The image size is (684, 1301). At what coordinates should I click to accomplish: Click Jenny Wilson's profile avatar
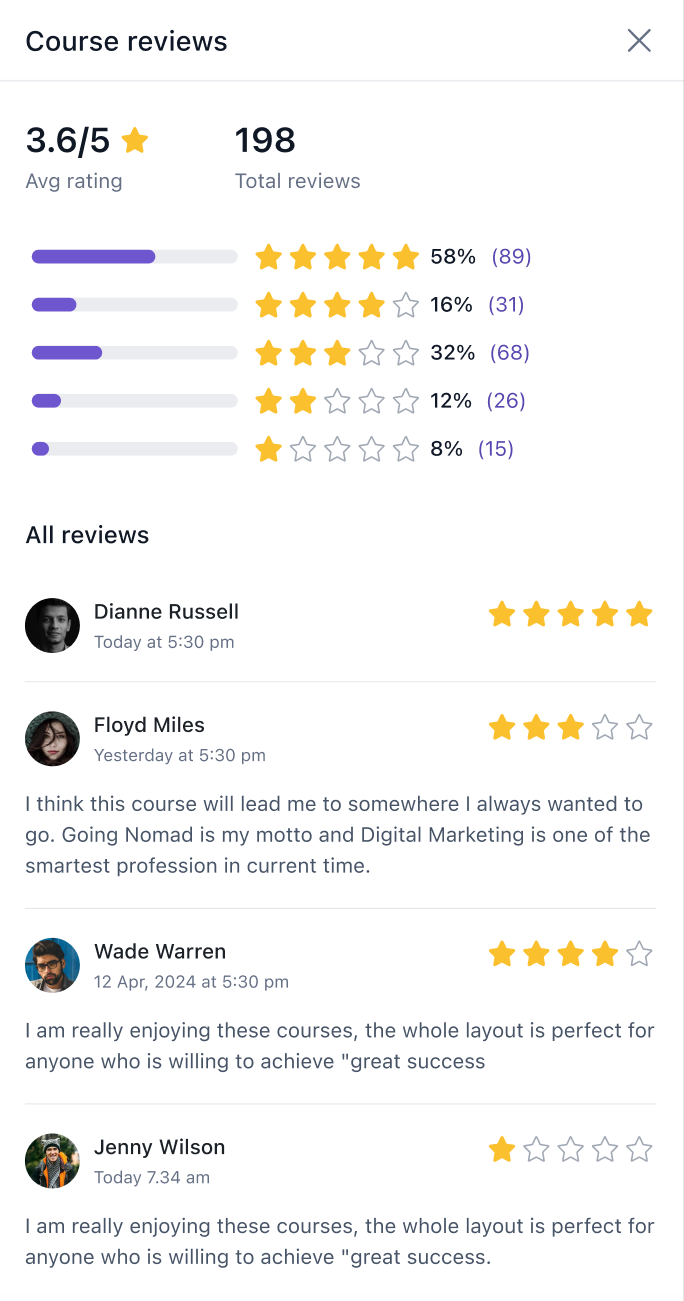point(52,1161)
